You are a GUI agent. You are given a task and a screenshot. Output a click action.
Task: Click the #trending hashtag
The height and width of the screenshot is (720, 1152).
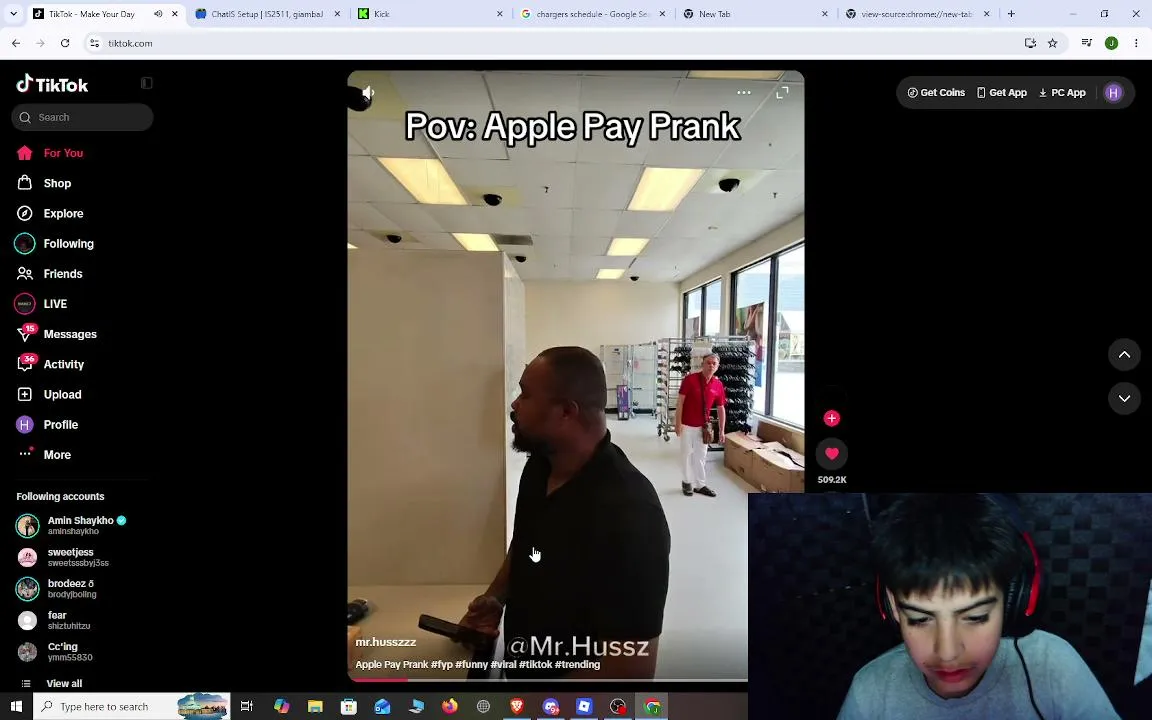click(x=577, y=664)
